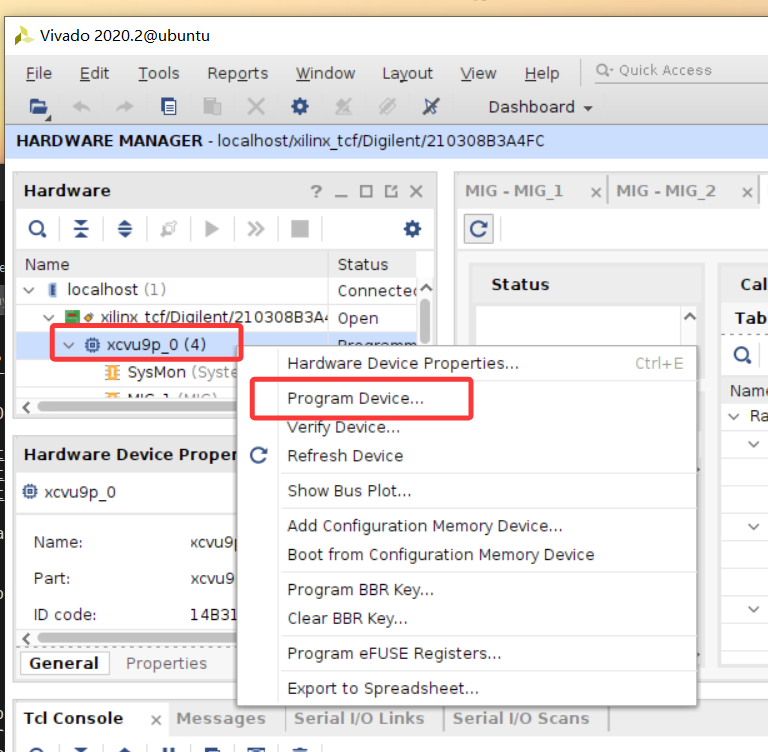
Task: Close the MIG - MIG_1 tab
Action: [x=596, y=192]
